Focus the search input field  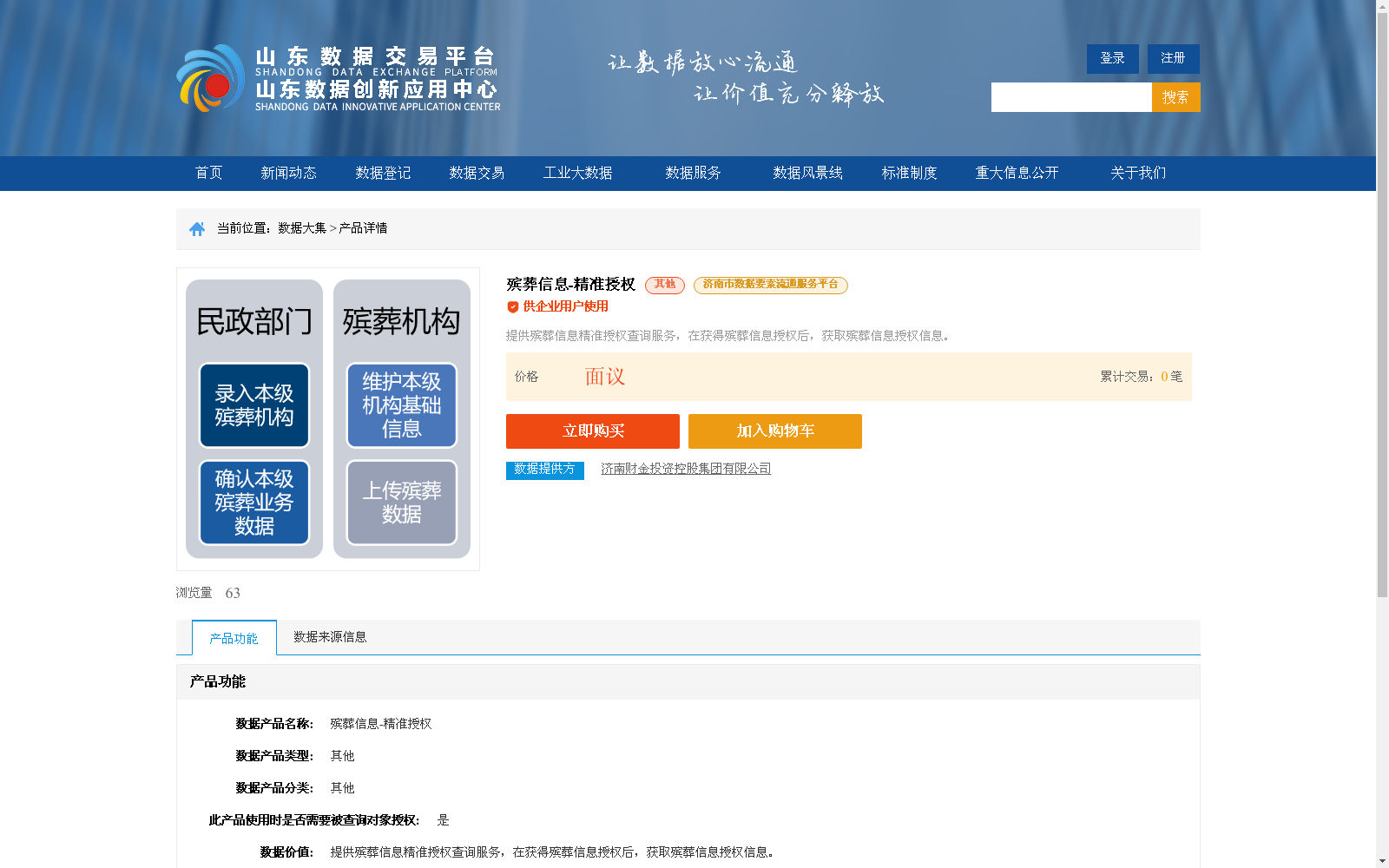(x=1071, y=97)
